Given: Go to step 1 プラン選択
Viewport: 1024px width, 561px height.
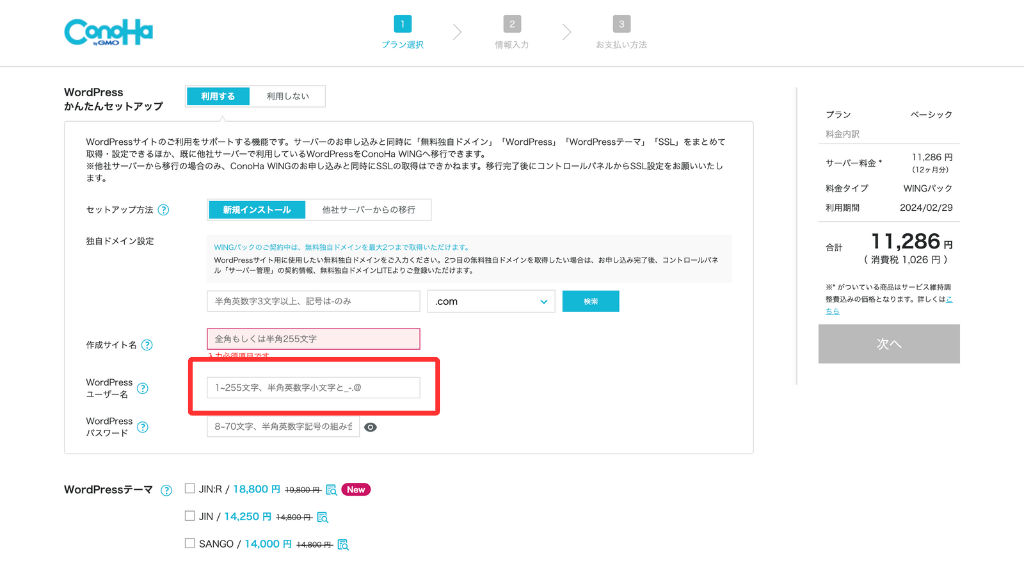Looking at the screenshot, I should [x=402, y=32].
